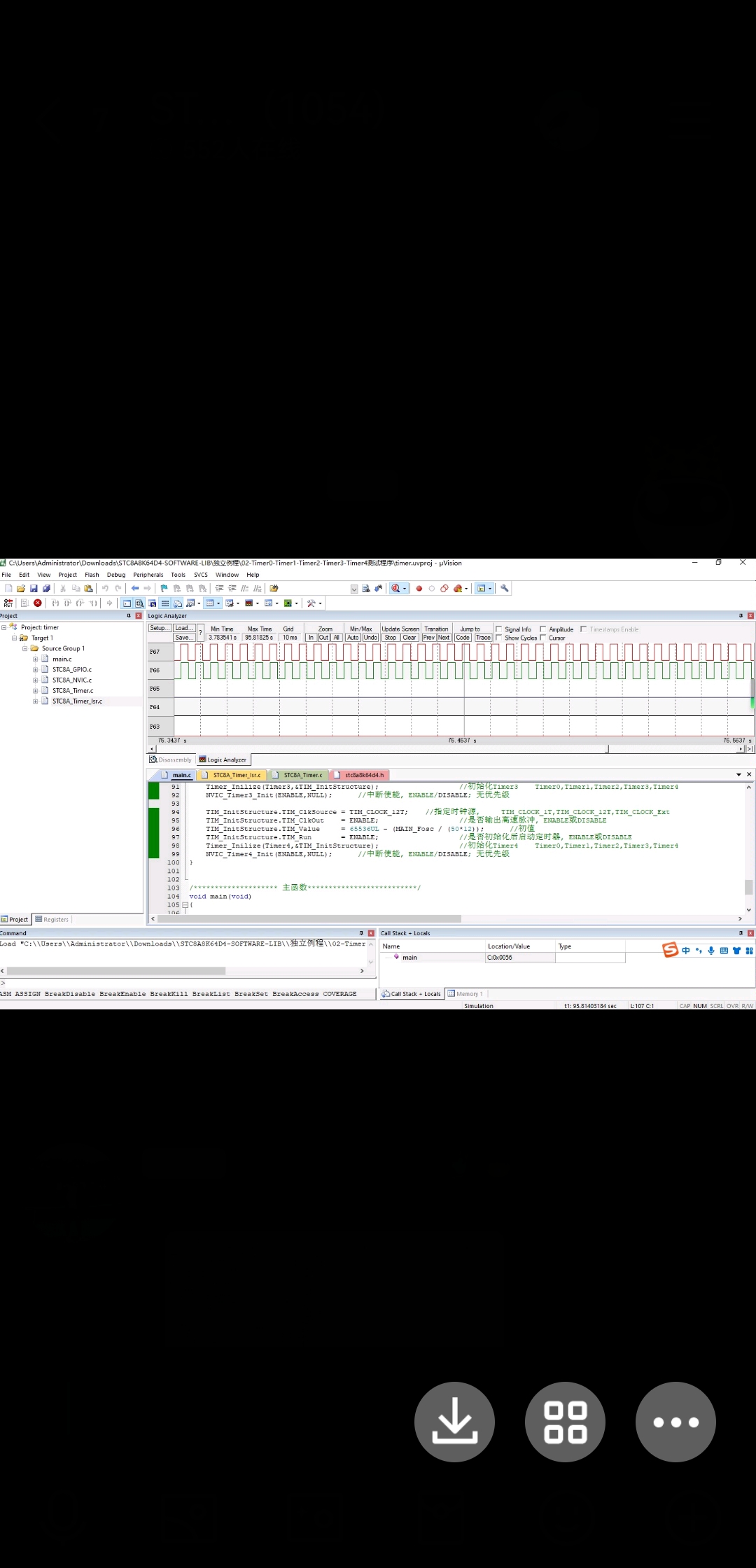
Task: Select the main row in Call Stack
Action: click(x=503, y=958)
